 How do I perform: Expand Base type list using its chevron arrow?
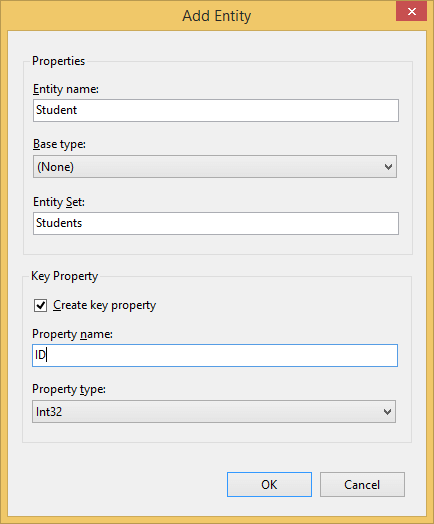click(388, 167)
